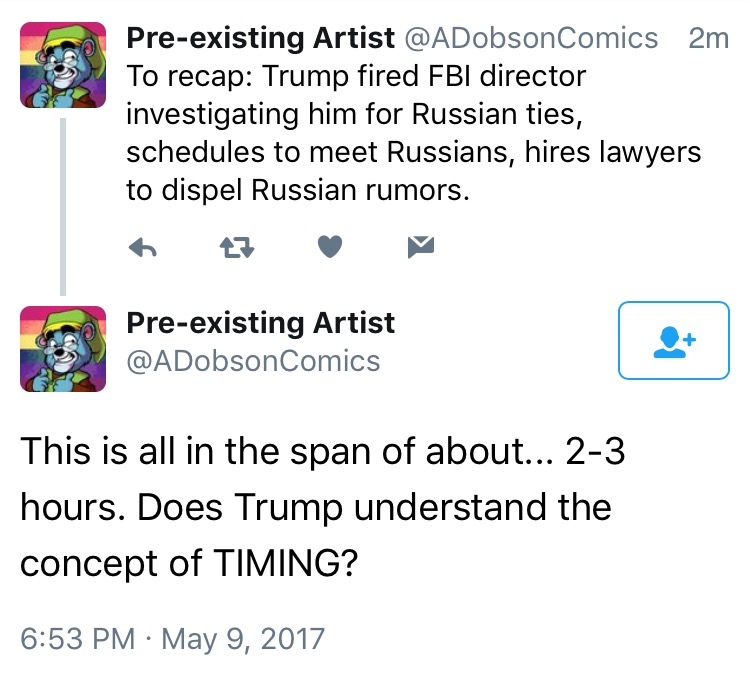Select Pre-existing Artist name in main tweet
The image size is (750, 673).
(x=261, y=323)
